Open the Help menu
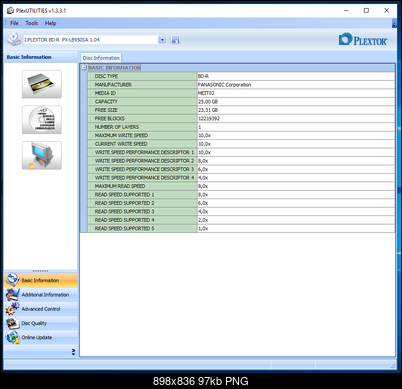Screen dimensions: 402x389 [50, 23]
